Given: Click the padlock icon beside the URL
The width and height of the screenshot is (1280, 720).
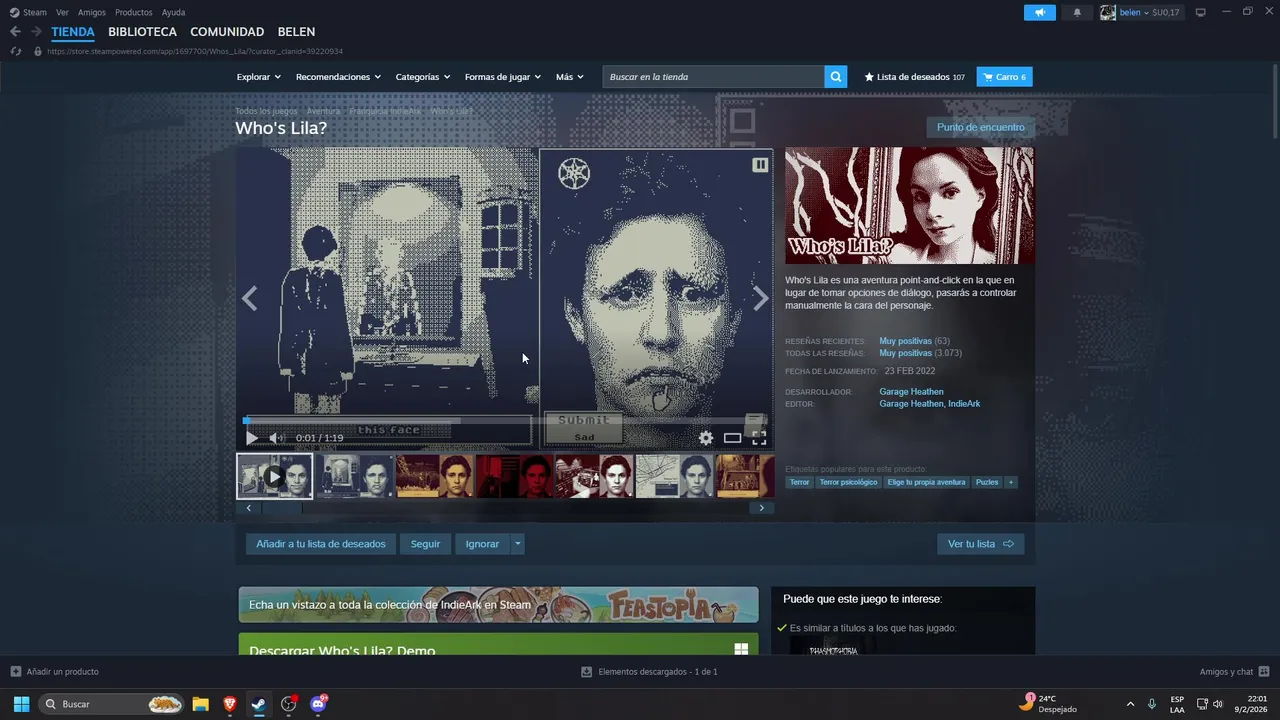Looking at the screenshot, I should pyautogui.click(x=38, y=51).
